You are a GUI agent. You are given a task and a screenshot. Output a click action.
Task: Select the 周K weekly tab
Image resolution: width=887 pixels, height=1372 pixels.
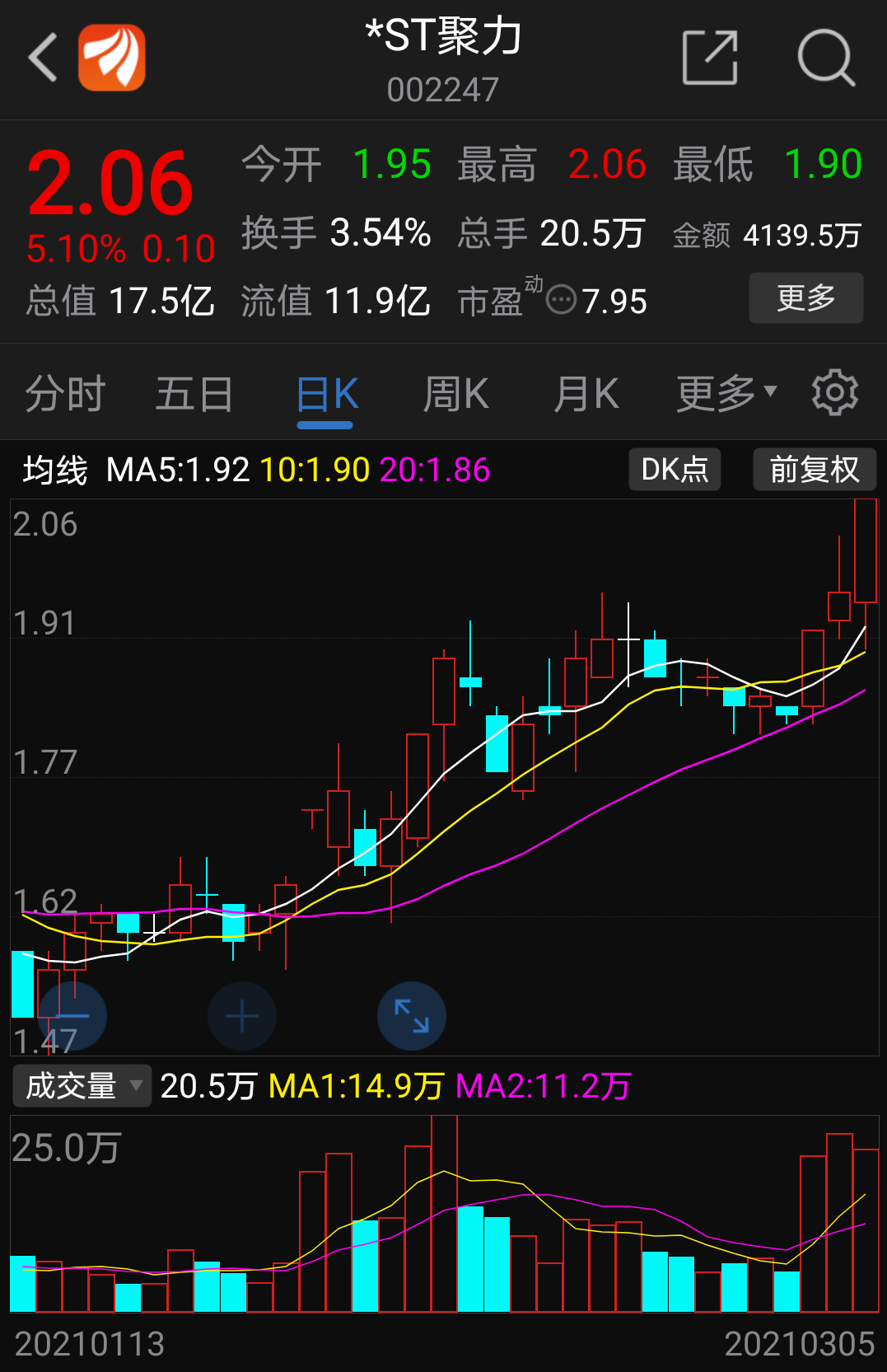pos(455,393)
